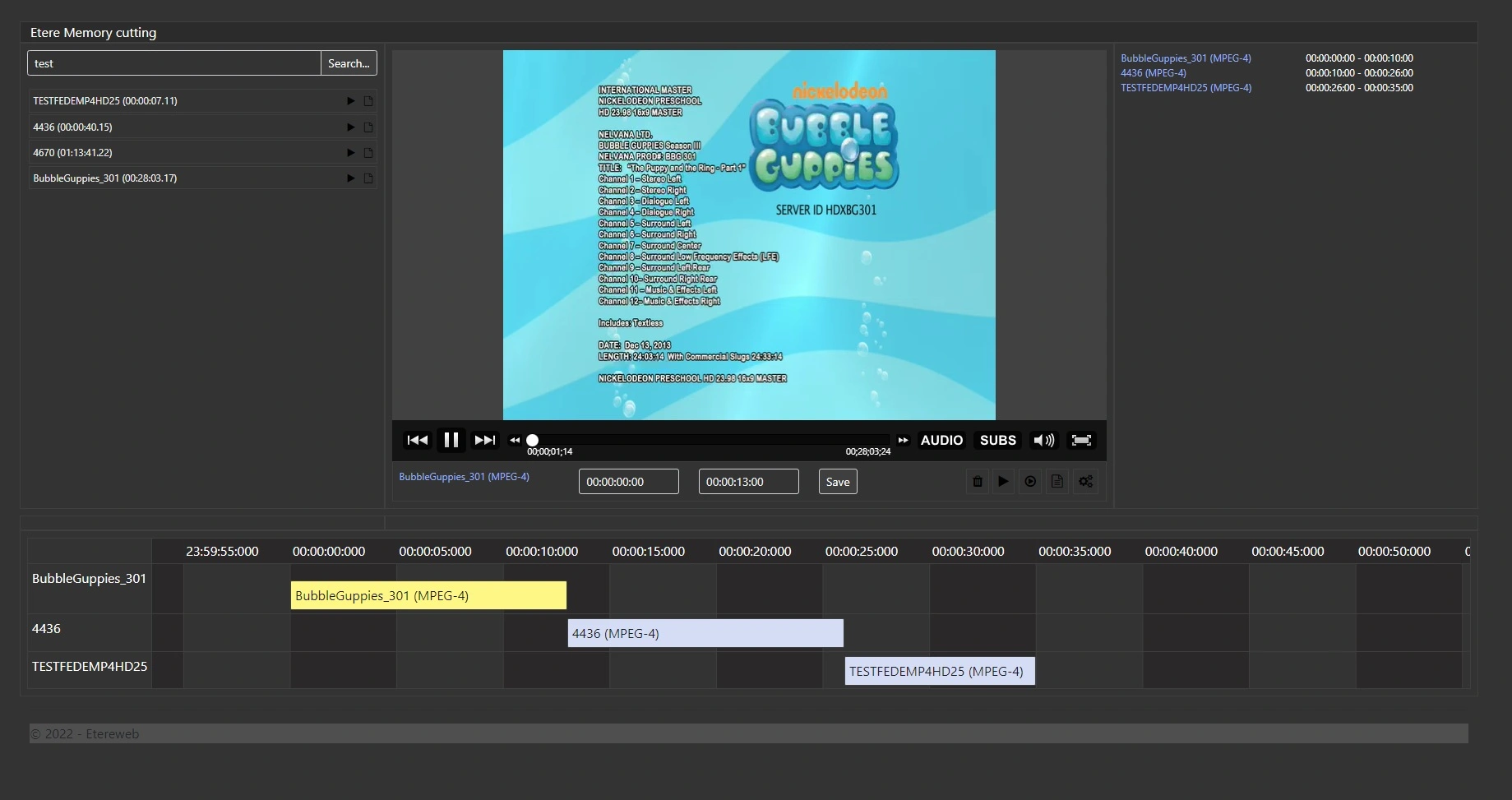
Task: Toggle fullscreen video view
Action: pos(1081,440)
